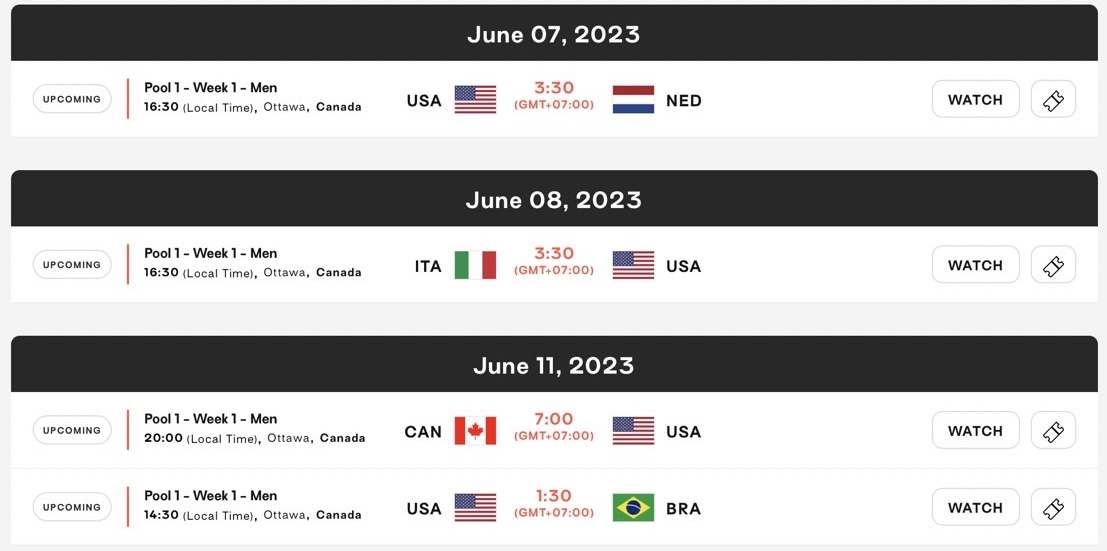Click BRA team name label
This screenshot has height=551, width=1107.
(683, 509)
